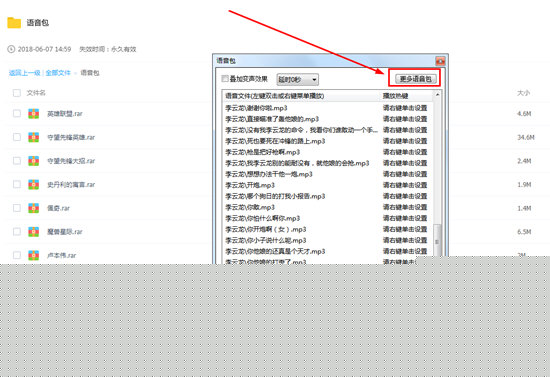Image resolution: width=550 pixels, height=377 pixels.
Task: Select 李云龙\你开炮啊（女）.mp3
Action: [x=266, y=229]
